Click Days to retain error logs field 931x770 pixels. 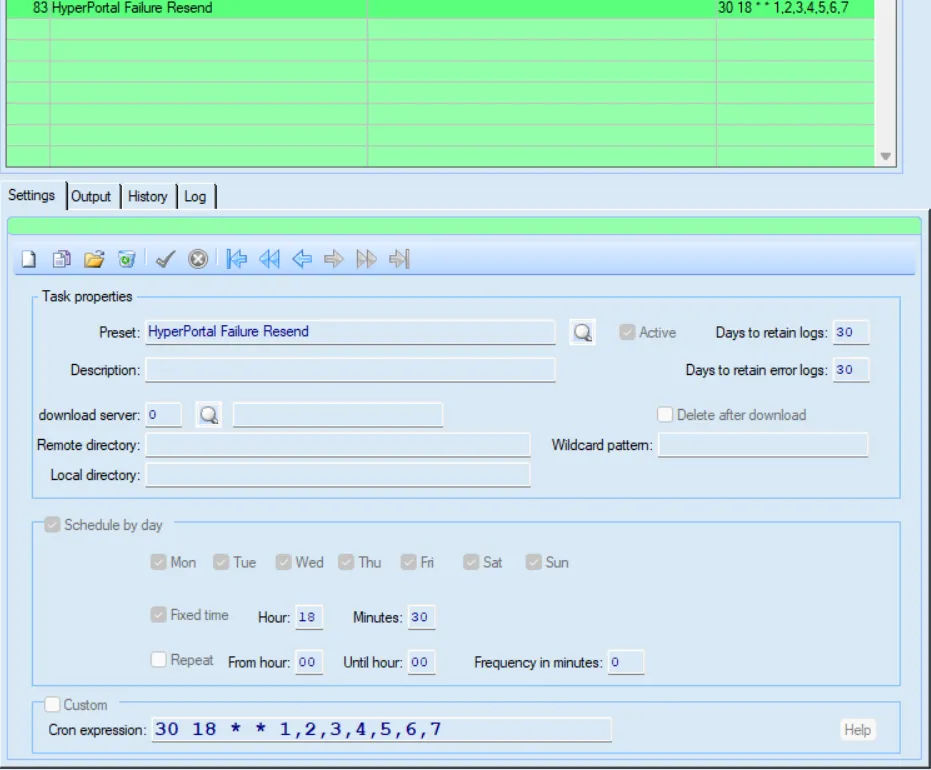(x=851, y=370)
